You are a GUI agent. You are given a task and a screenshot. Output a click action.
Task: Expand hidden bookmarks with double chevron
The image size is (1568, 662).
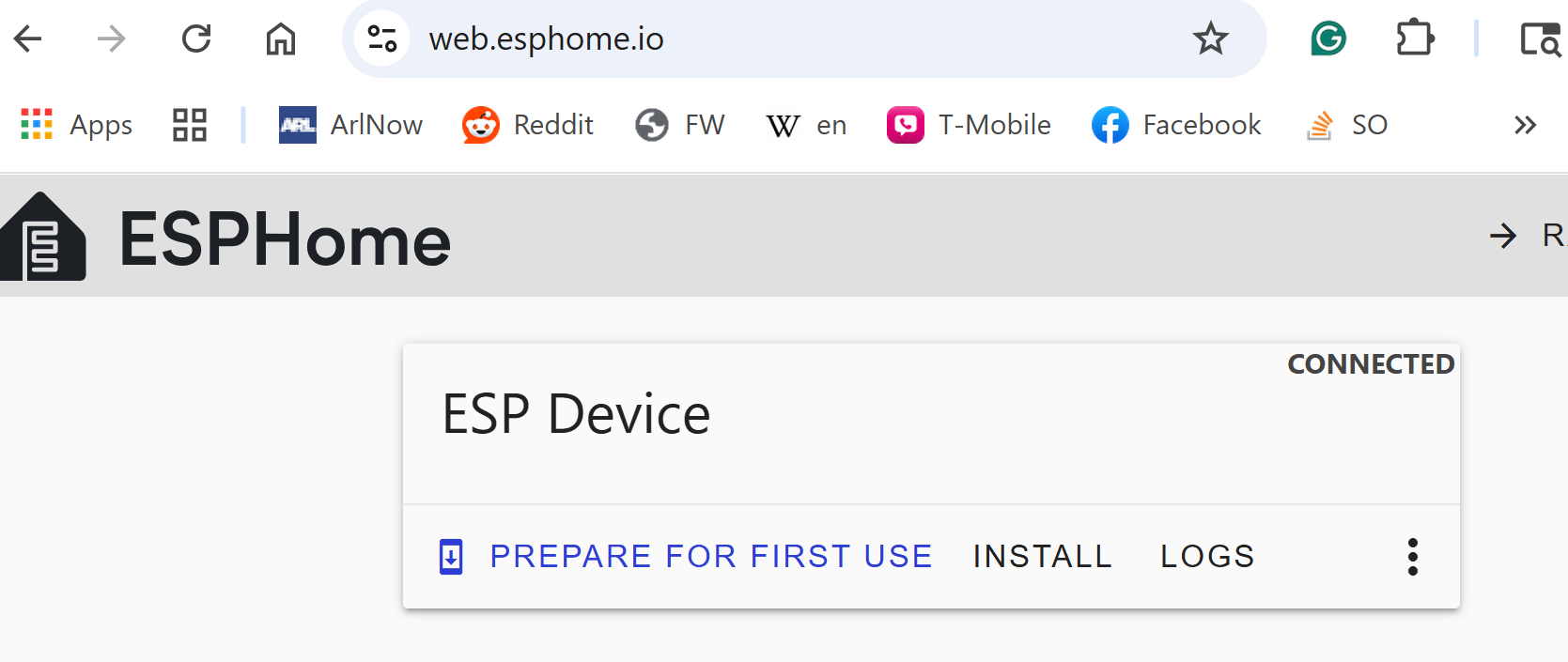pos(1525,125)
